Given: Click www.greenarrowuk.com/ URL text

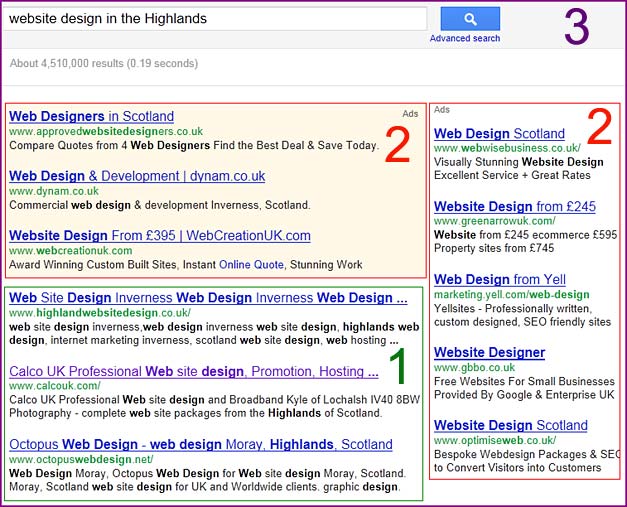Looking at the screenshot, I should click(x=495, y=221).
